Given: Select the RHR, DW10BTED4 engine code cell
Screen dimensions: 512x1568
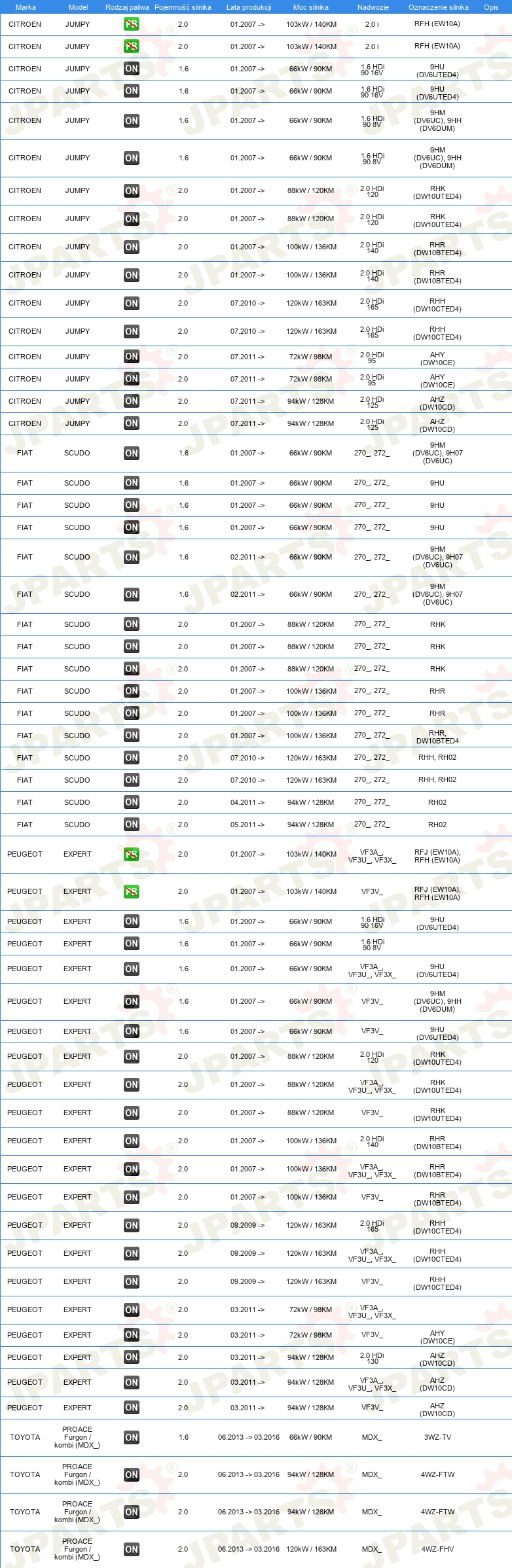Looking at the screenshot, I should [437, 737].
